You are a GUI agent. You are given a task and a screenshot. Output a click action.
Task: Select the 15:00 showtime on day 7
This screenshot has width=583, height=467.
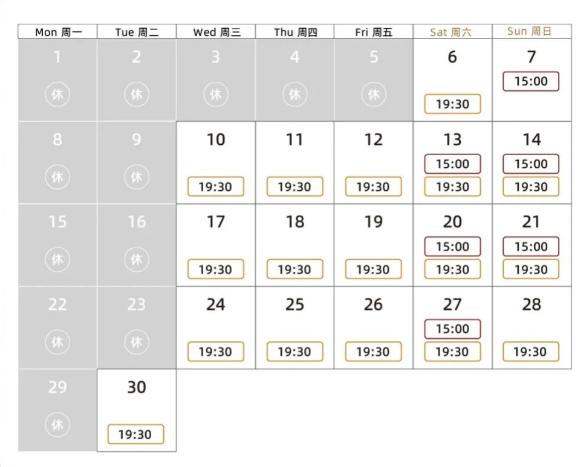click(531, 81)
